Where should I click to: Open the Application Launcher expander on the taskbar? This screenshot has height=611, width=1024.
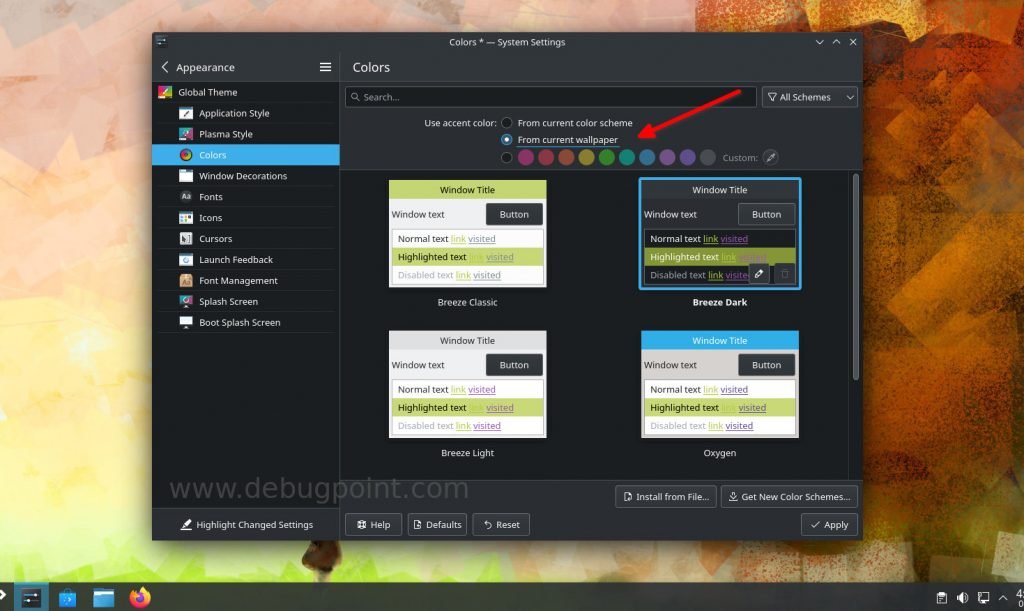pyautogui.click(x=5, y=597)
